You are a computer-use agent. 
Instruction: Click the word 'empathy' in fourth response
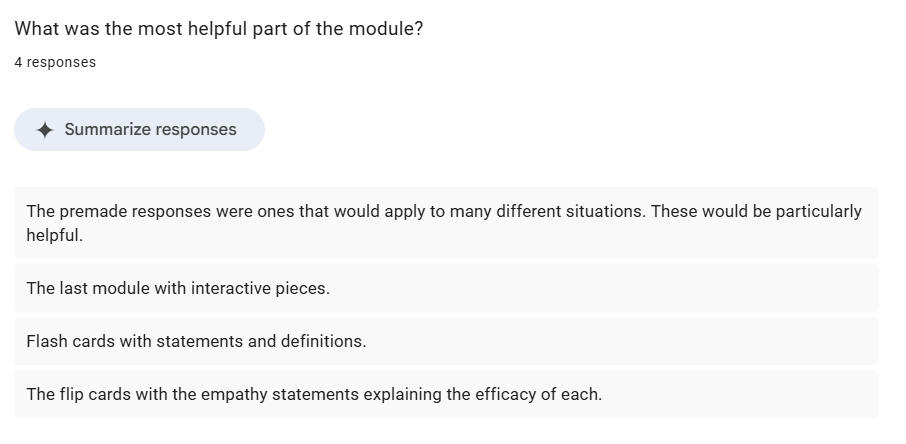(235, 395)
